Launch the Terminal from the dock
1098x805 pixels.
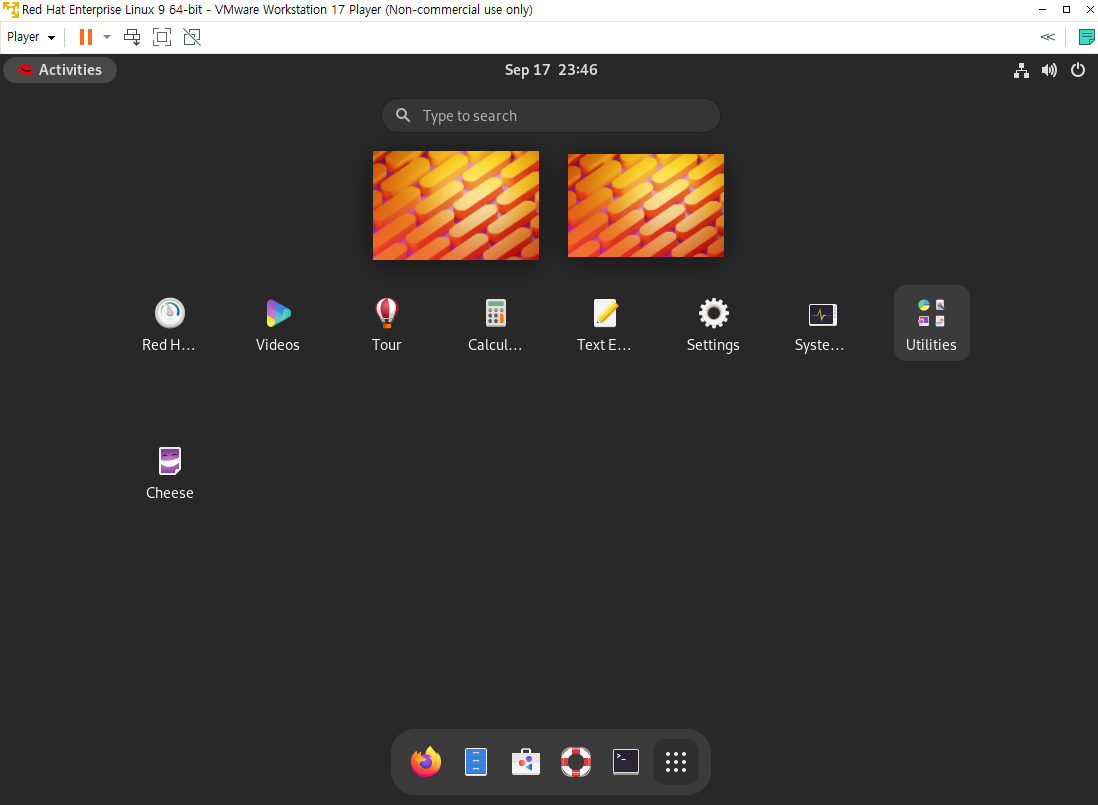[x=625, y=761]
